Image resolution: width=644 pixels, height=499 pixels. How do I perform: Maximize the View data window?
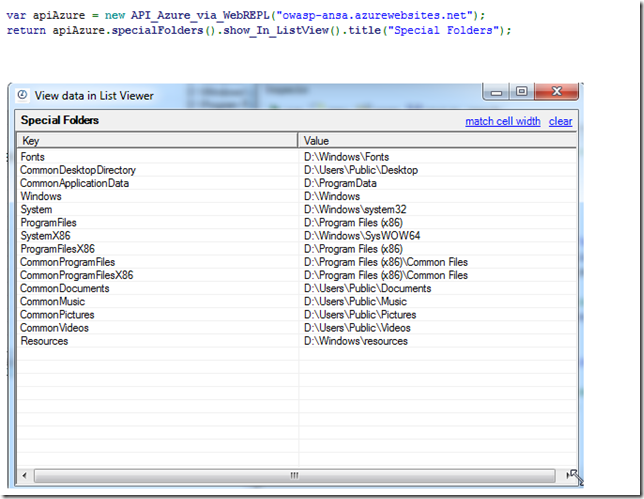(x=521, y=92)
